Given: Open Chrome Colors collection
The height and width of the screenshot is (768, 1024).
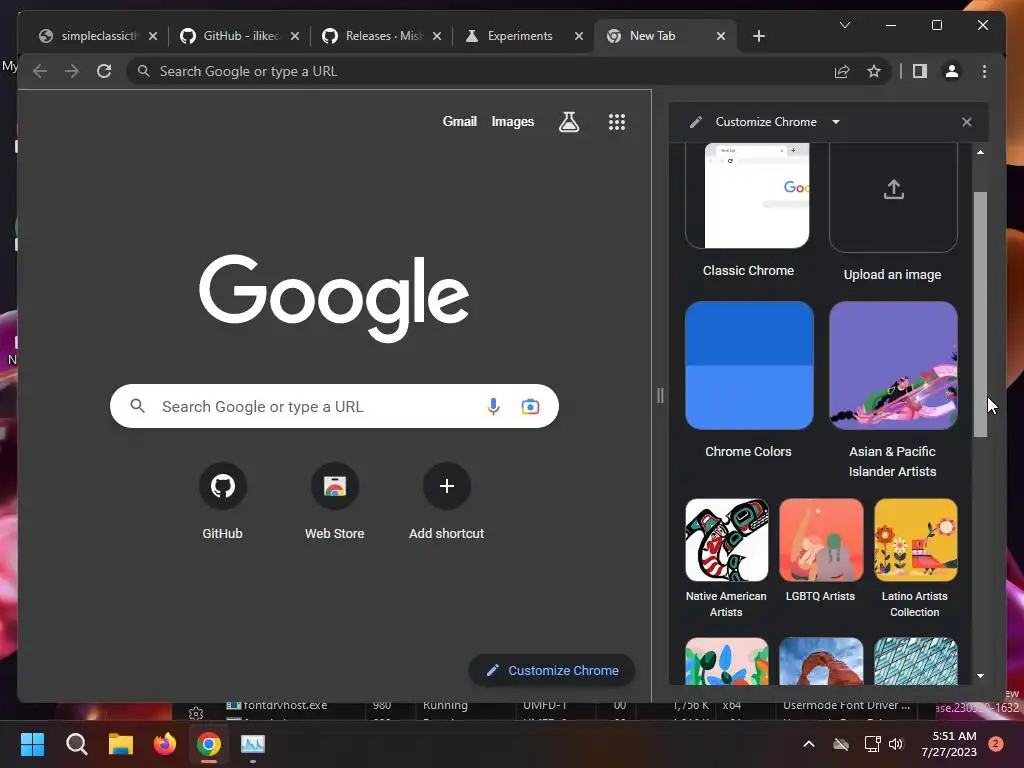Looking at the screenshot, I should coord(749,380).
